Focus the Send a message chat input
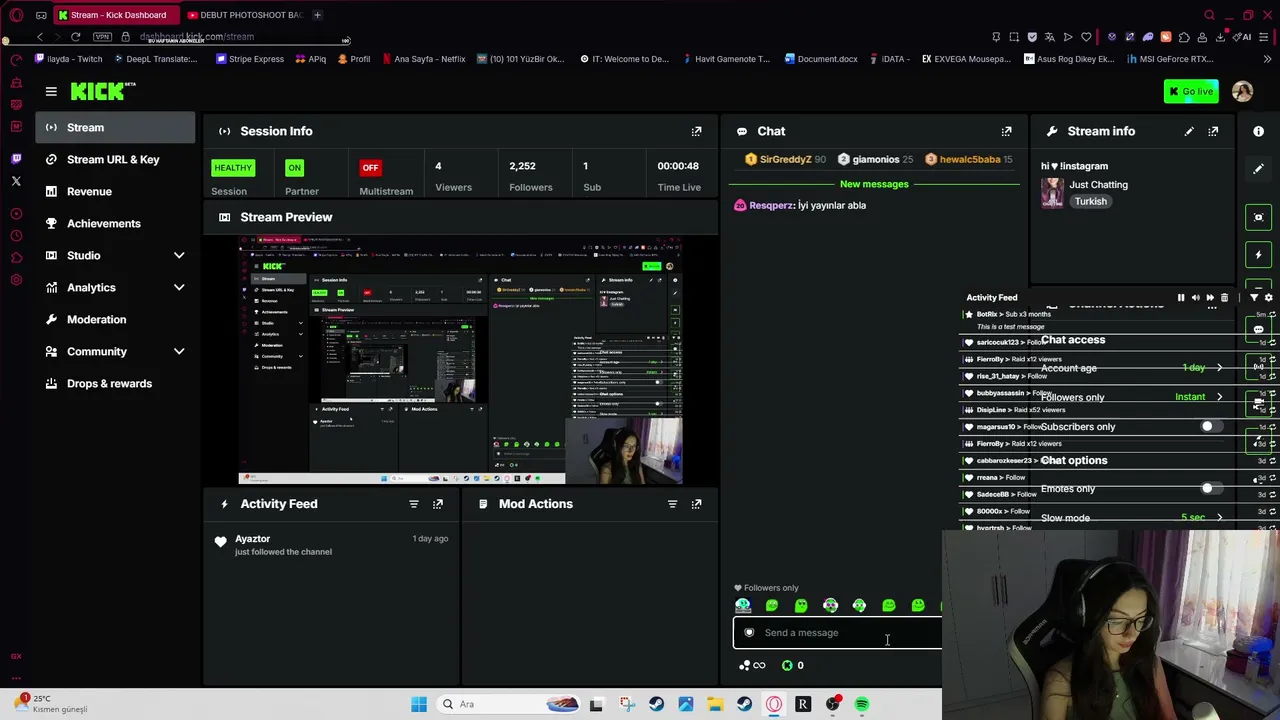 pyautogui.click(x=838, y=633)
